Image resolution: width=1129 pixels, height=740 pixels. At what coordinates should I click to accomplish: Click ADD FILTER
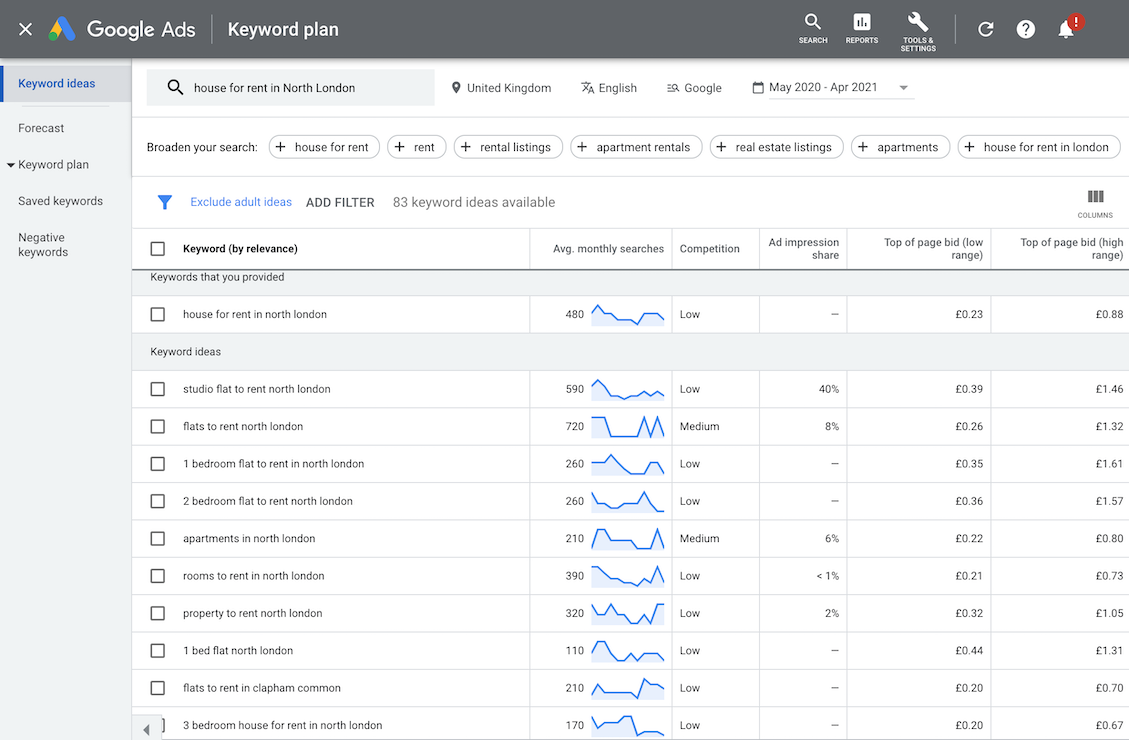click(x=340, y=202)
